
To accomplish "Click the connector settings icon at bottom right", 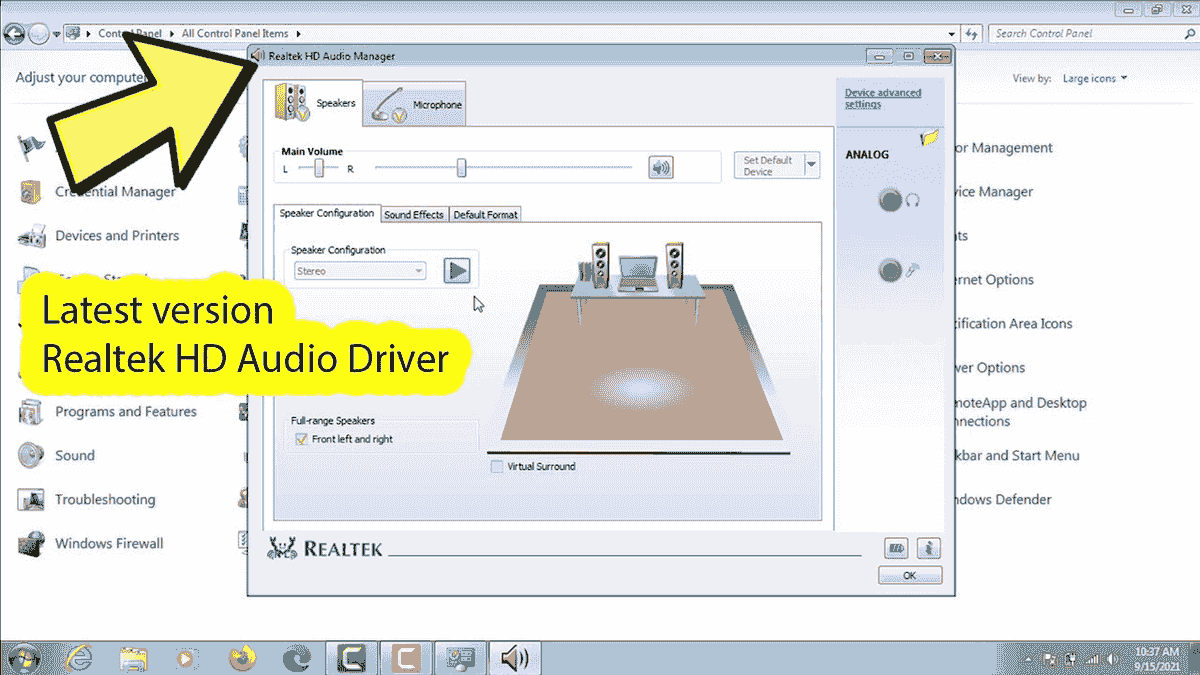I will [896, 548].
